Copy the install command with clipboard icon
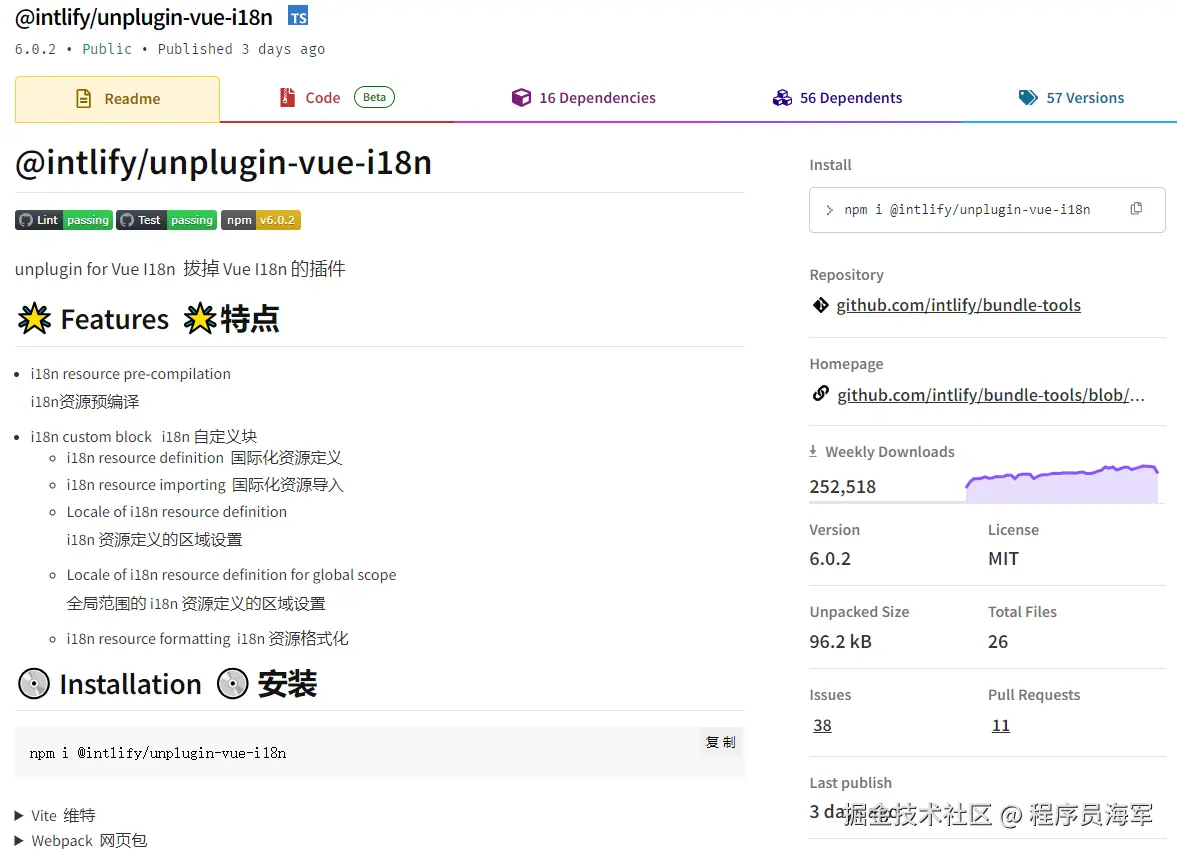 coord(1136,209)
